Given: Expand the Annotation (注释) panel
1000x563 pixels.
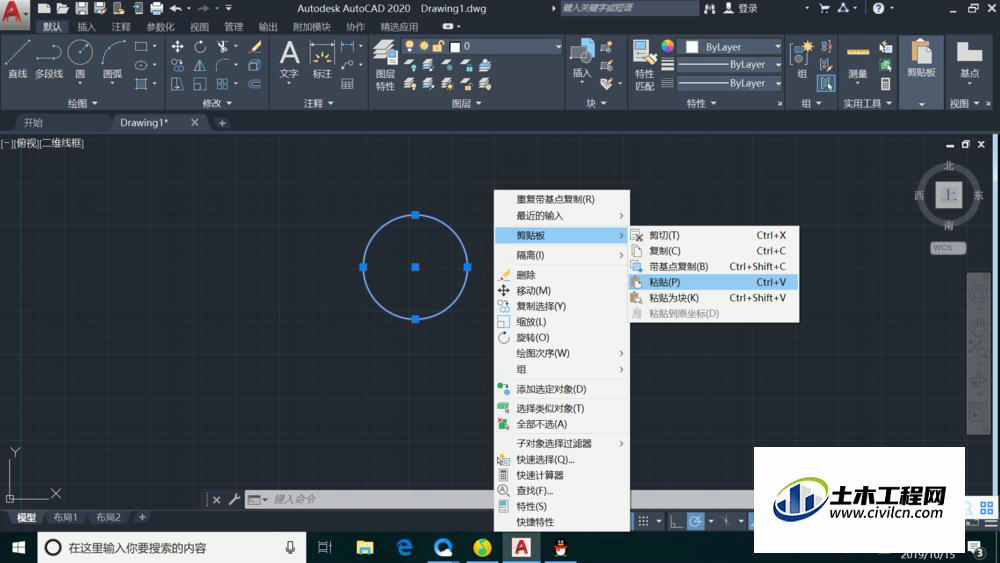Looking at the screenshot, I should click(318, 103).
